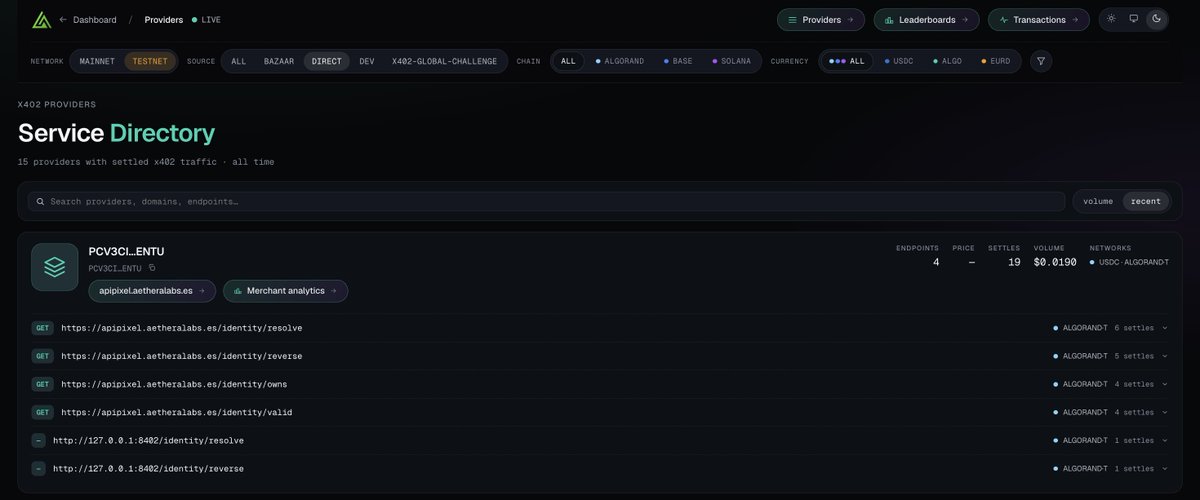Expand the identity/valid endpoint row chevron

click(x=1164, y=412)
